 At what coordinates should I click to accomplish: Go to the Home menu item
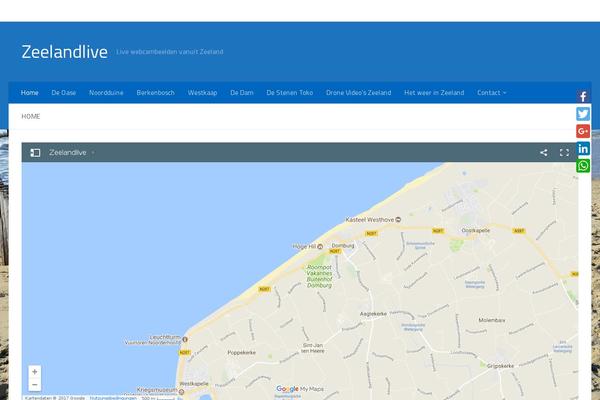pyautogui.click(x=29, y=93)
